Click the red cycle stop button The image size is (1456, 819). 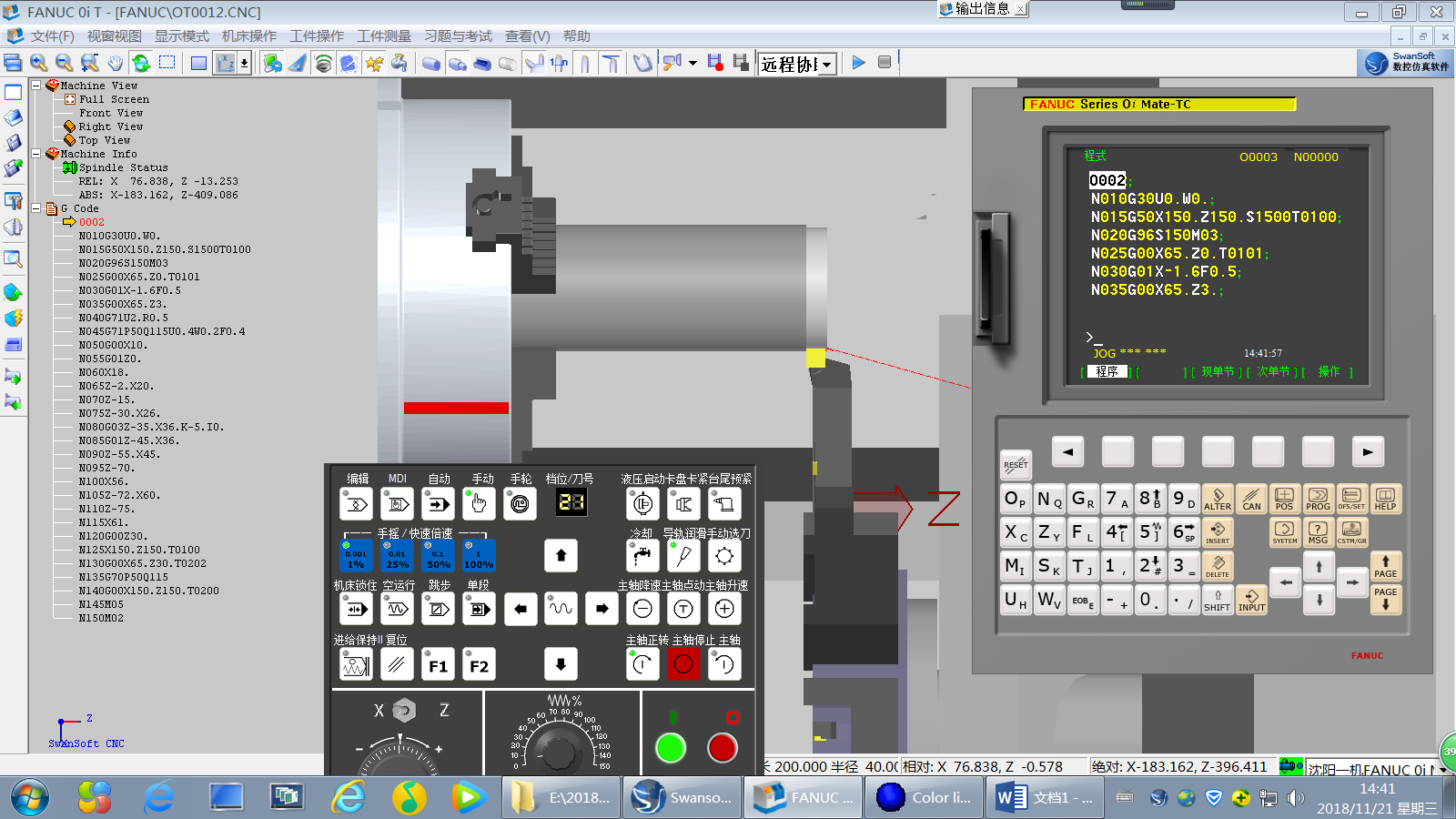(x=723, y=747)
